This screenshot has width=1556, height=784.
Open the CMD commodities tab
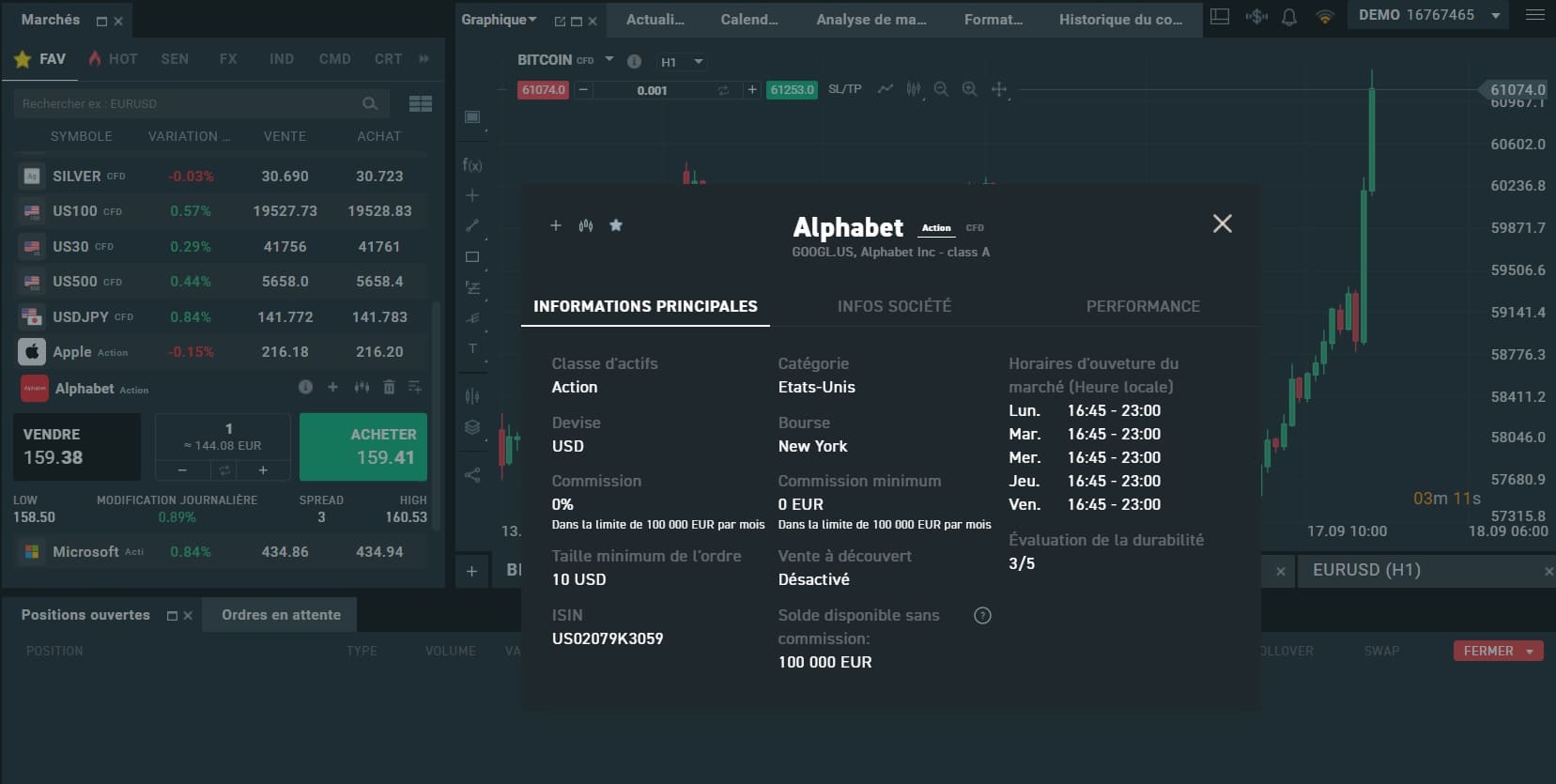[334, 59]
